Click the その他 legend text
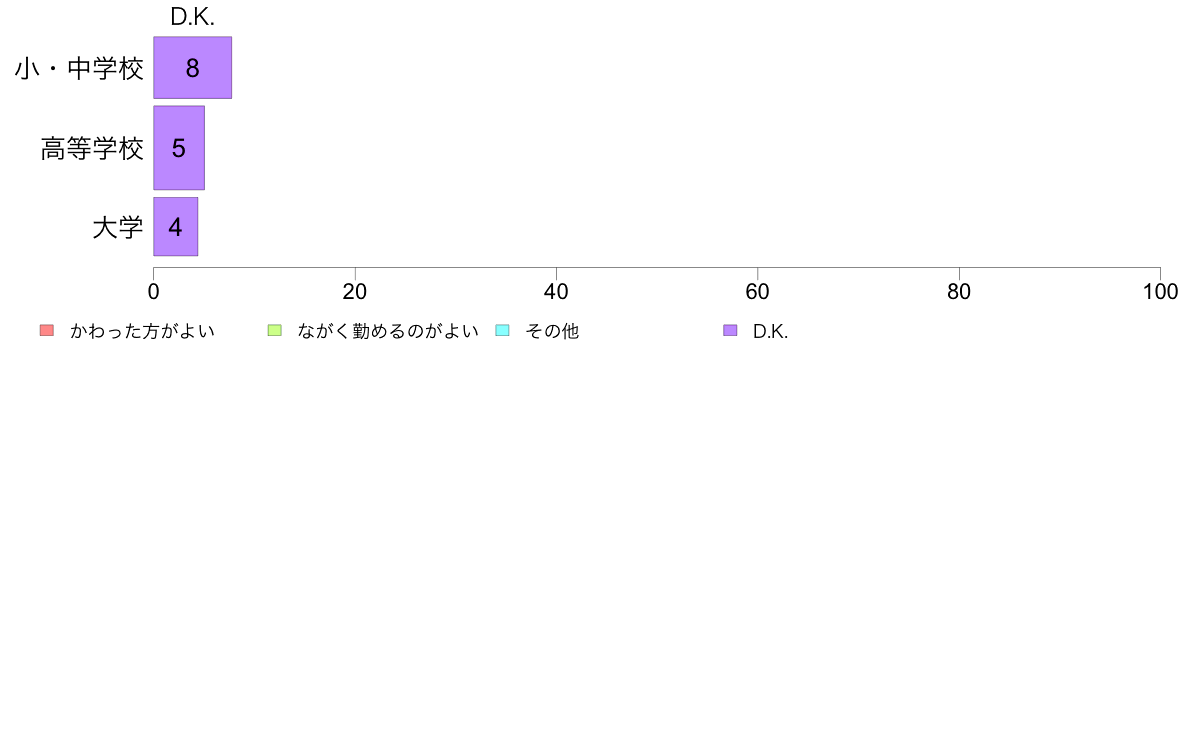 (x=552, y=331)
